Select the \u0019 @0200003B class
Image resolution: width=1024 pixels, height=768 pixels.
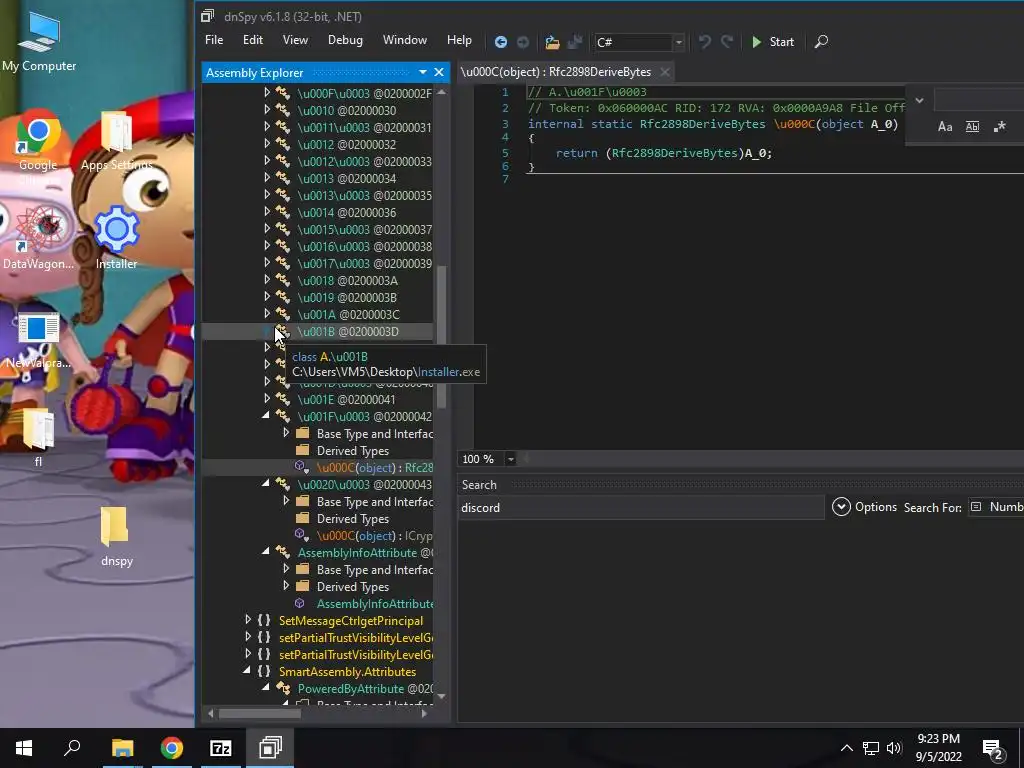[x=347, y=298]
